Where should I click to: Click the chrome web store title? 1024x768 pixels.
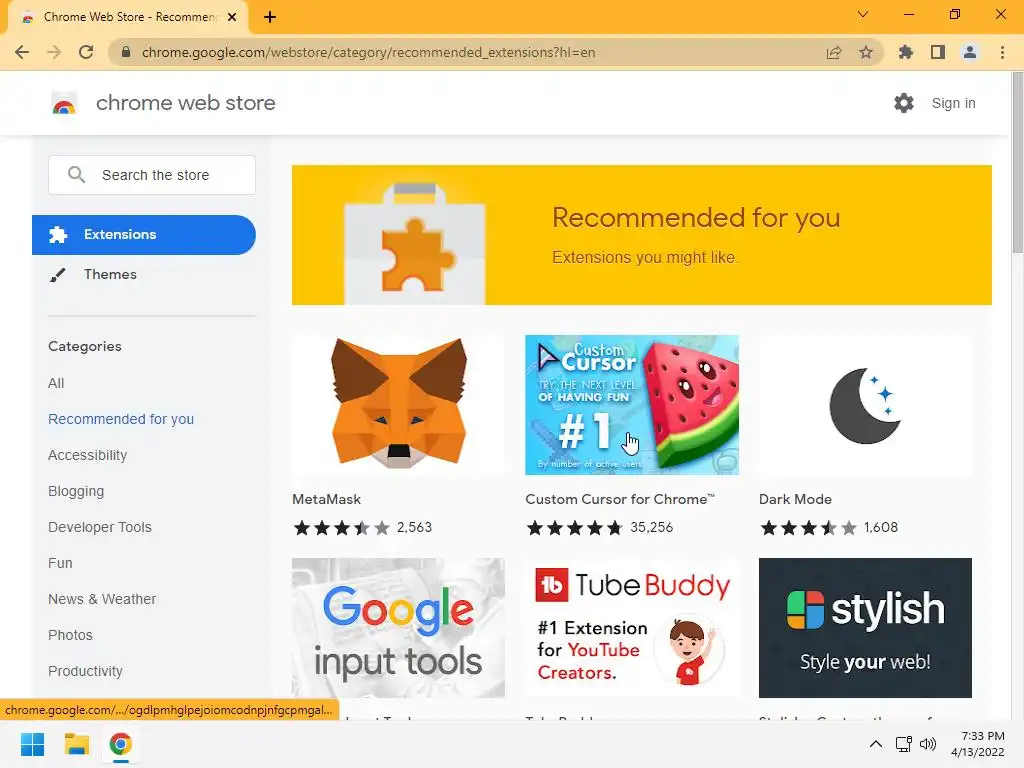[x=185, y=103]
